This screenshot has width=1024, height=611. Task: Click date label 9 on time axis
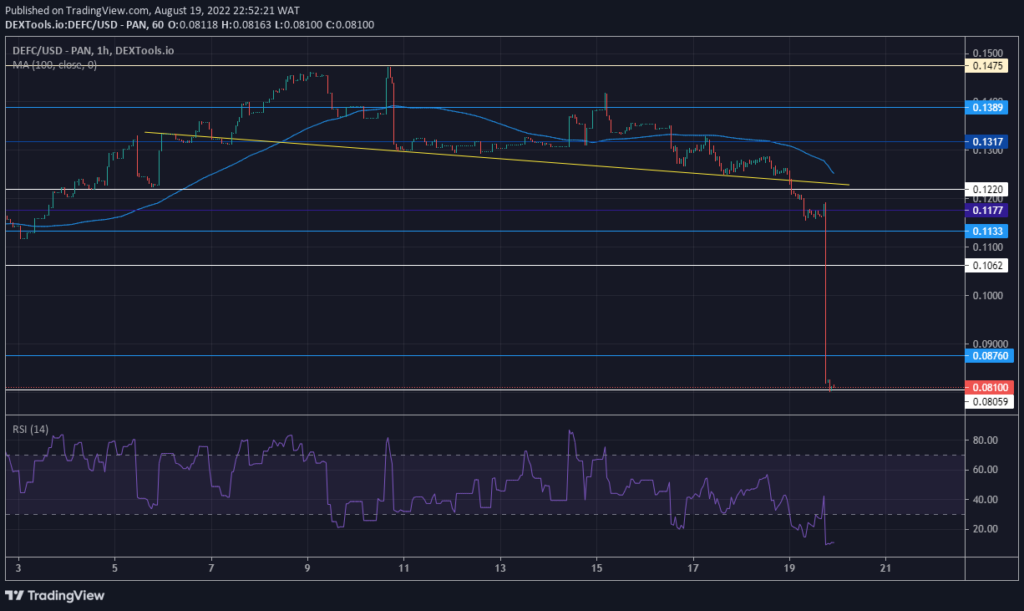307,568
